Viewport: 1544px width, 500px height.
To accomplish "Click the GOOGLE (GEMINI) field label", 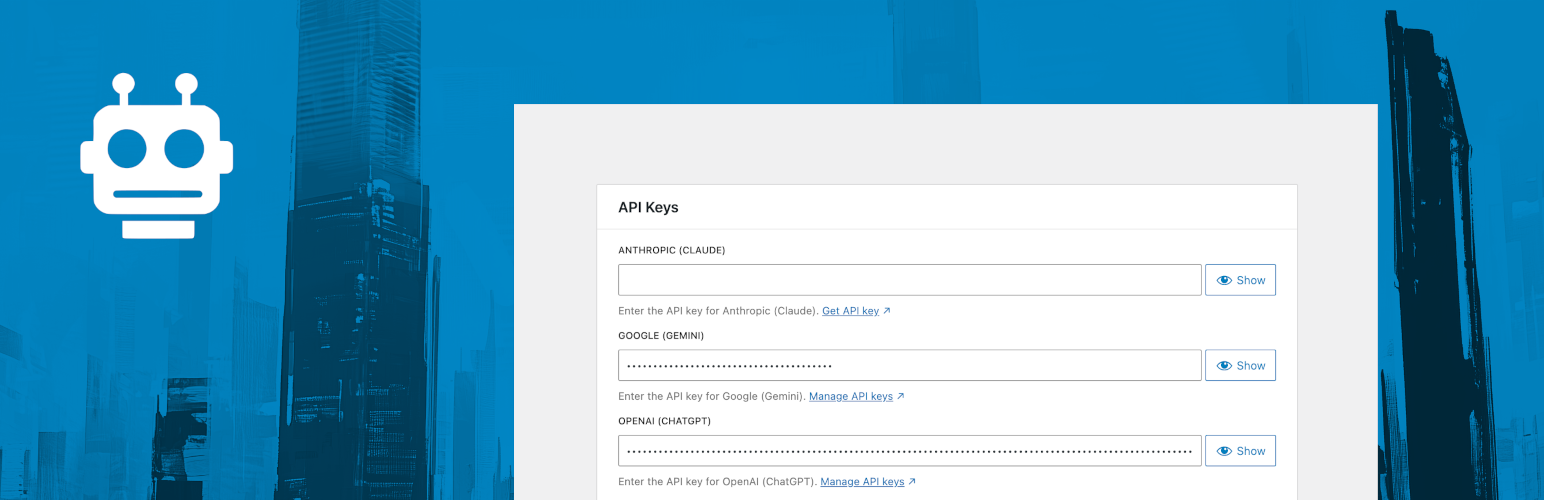I will coord(660,336).
